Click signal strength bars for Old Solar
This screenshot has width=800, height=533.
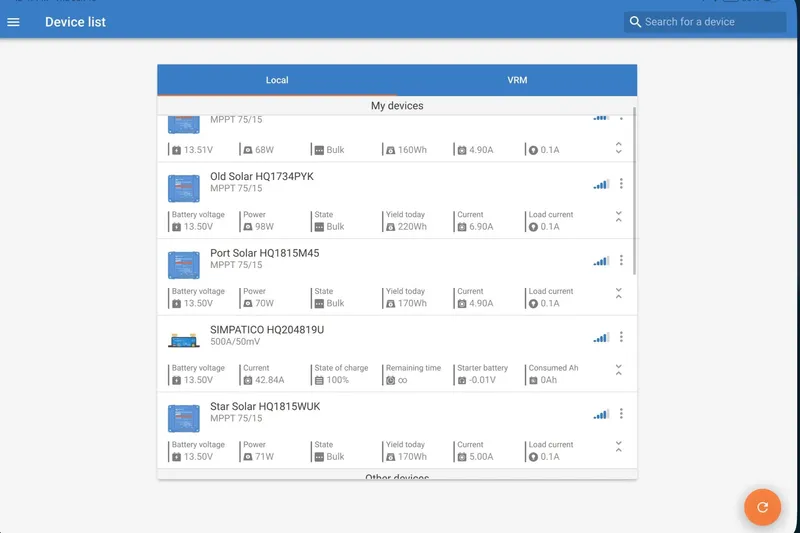tap(600, 184)
